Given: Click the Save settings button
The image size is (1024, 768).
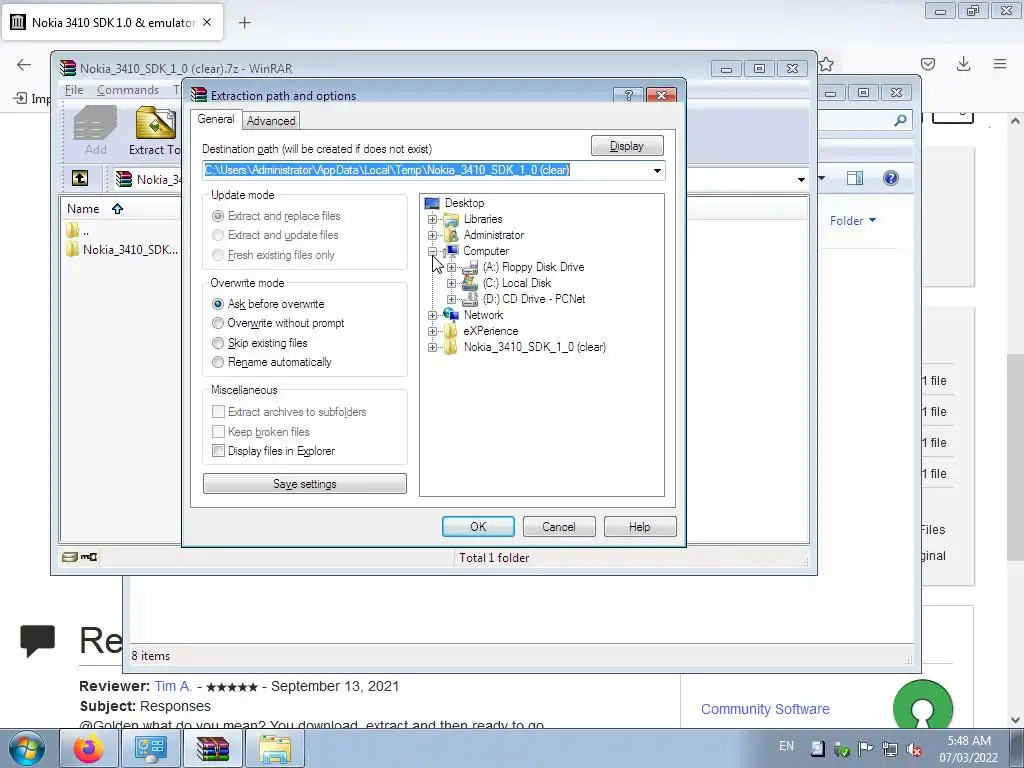Looking at the screenshot, I should 305,484.
